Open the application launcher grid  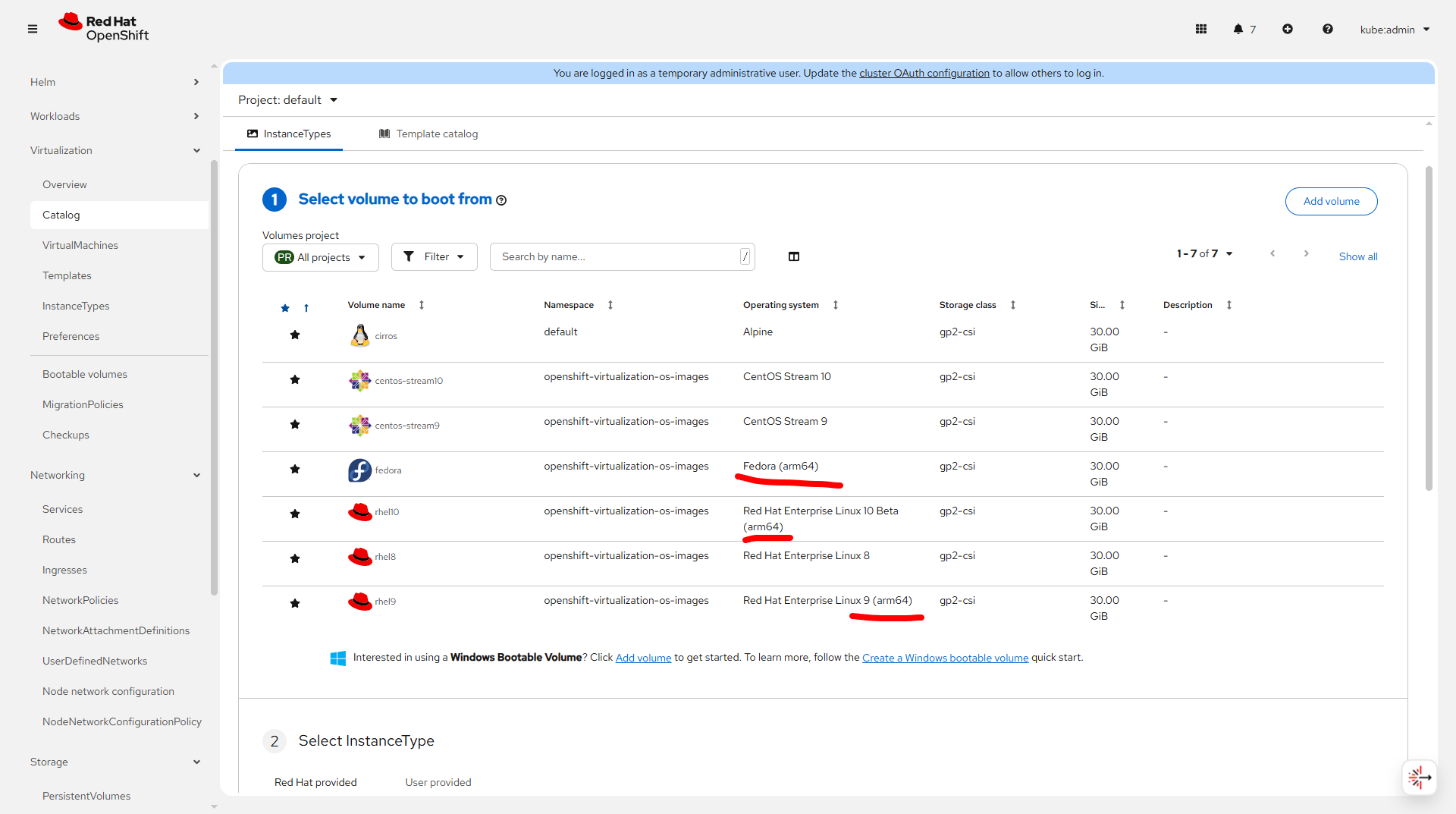[1201, 30]
